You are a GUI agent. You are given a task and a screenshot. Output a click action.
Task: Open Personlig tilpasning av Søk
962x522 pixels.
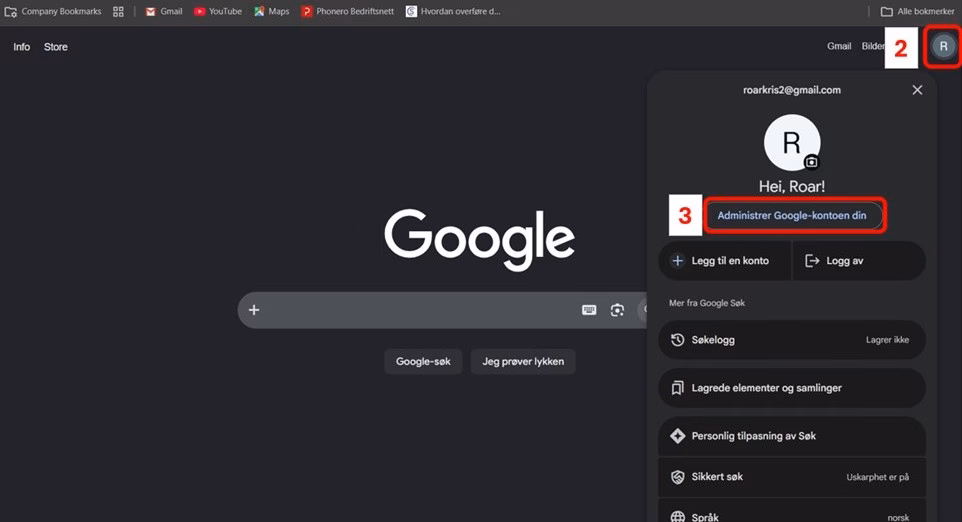(x=792, y=436)
